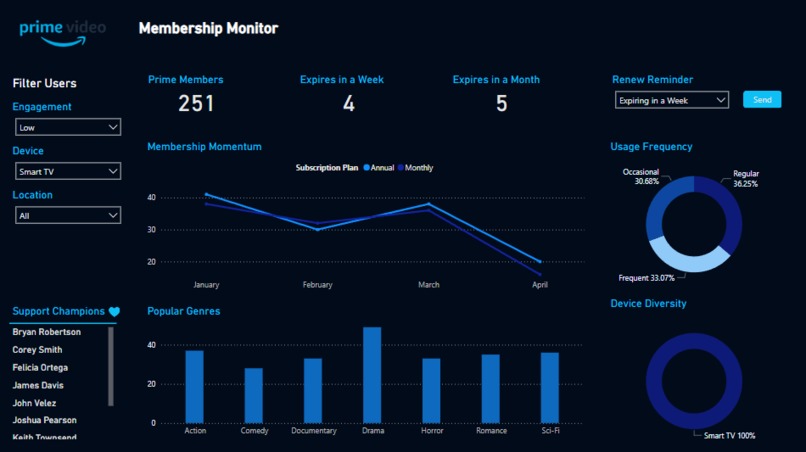Select the Annual legend marker
Image resolution: width=806 pixels, height=452 pixels.
(x=367, y=168)
